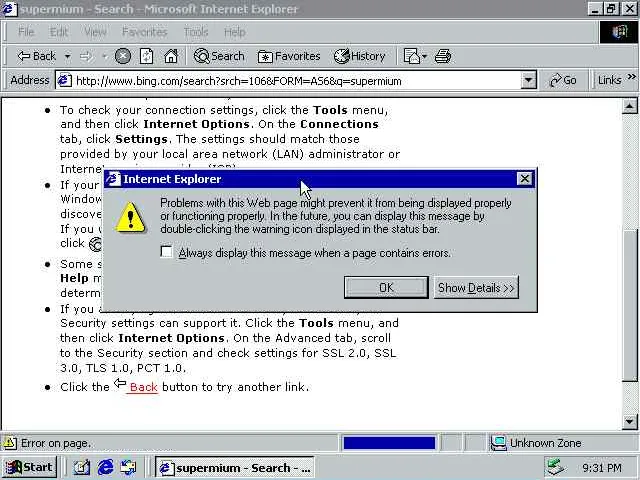Expand the address bar dropdown list

click(x=529, y=80)
